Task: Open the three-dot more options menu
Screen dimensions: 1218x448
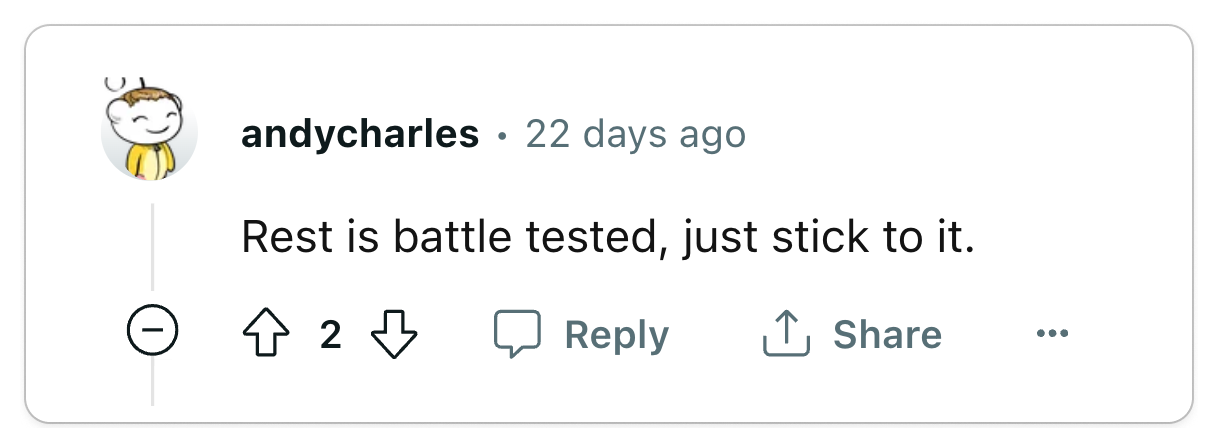Action: point(1052,334)
